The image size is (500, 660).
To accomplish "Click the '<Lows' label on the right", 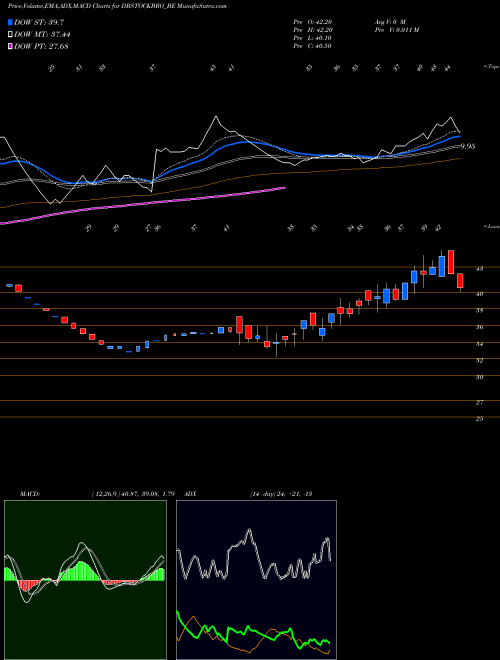I will click(x=491, y=226).
